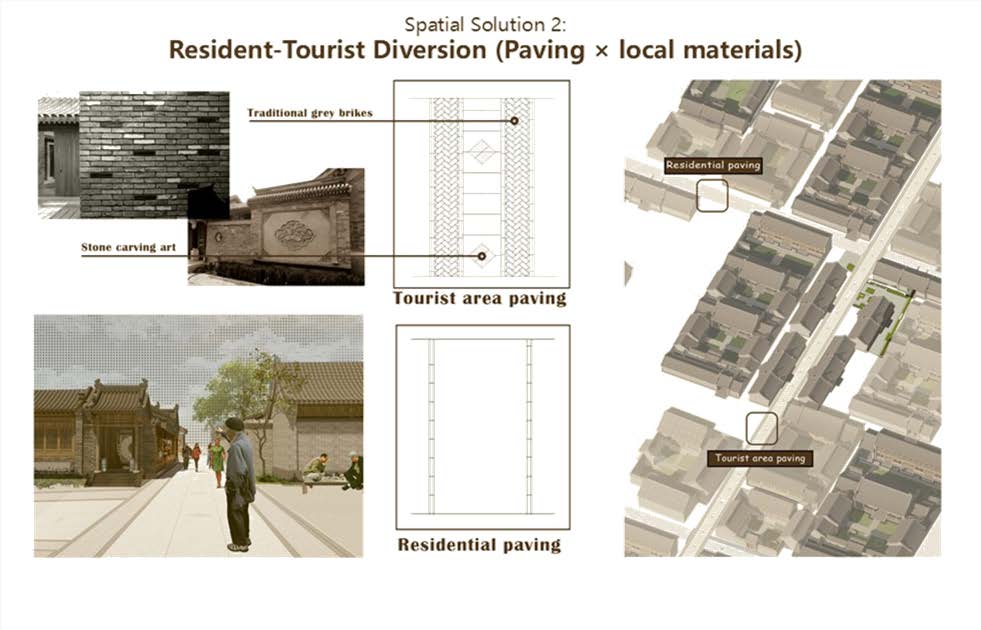Click the callout dot for stone carving
Screen dimensions: 981x630
(482, 256)
